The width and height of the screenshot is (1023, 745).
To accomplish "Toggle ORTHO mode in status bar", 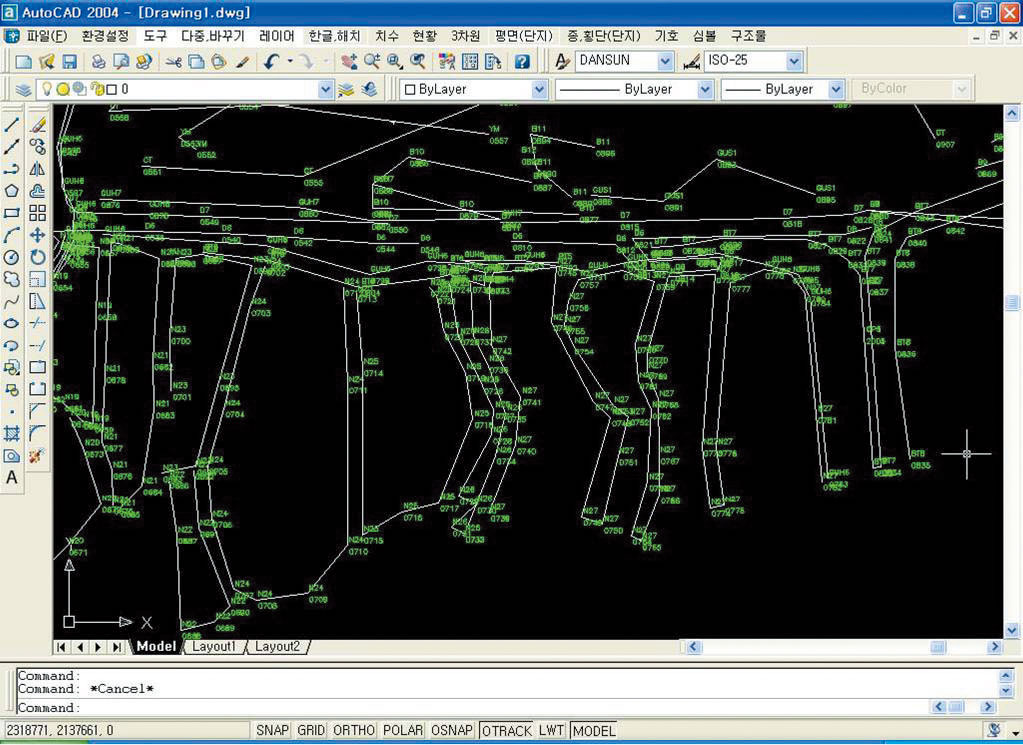I will pos(354,731).
